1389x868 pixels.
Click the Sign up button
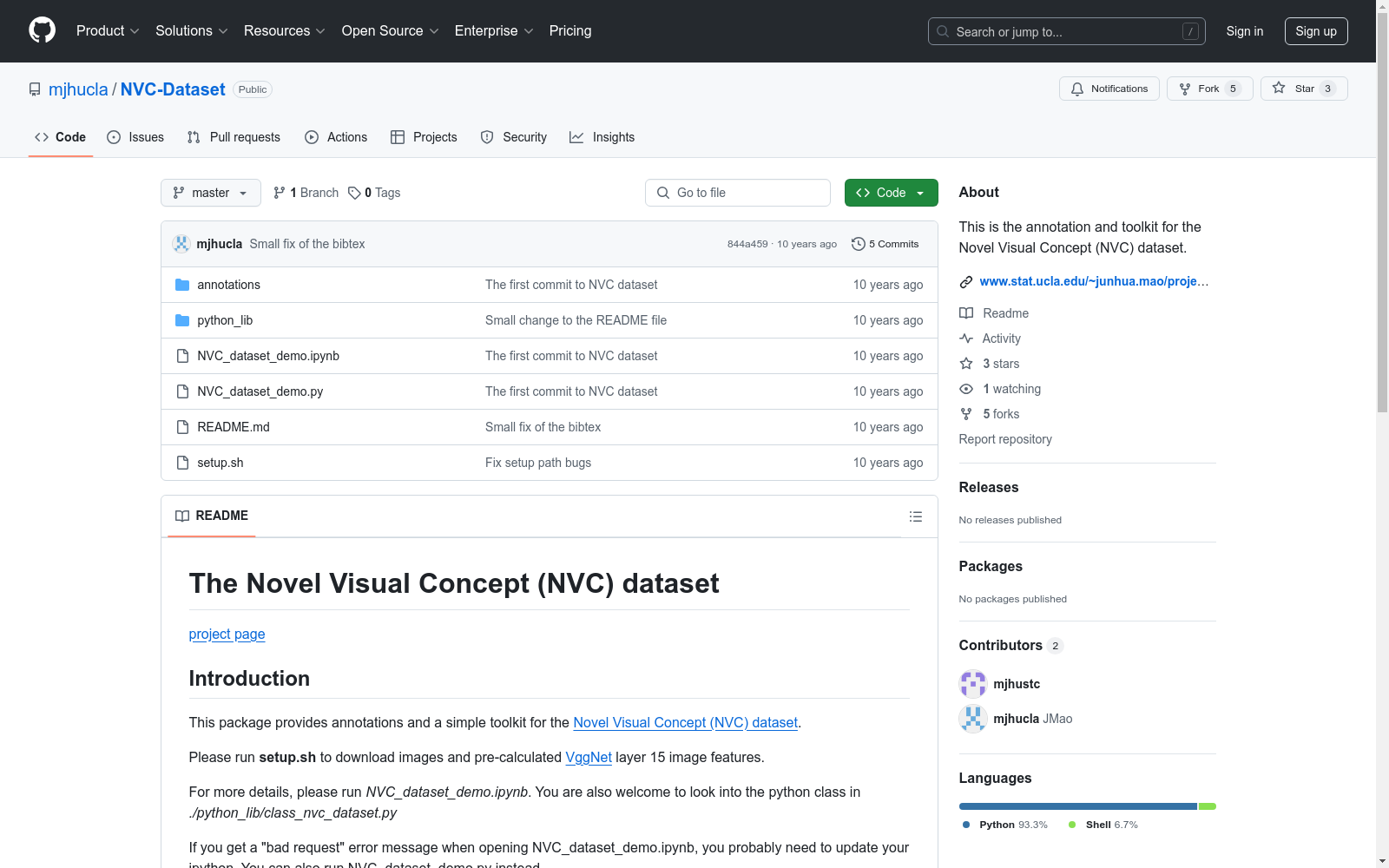pyautogui.click(x=1316, y=31)
